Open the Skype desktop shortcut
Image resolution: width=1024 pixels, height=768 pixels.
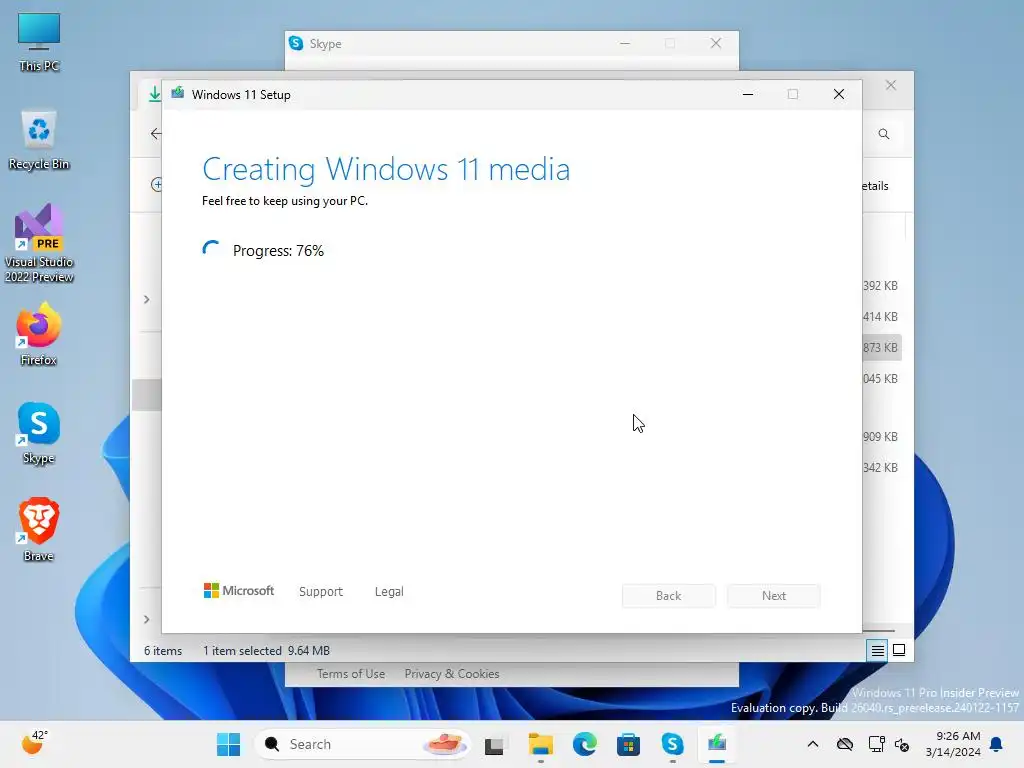tap(39, 433)
